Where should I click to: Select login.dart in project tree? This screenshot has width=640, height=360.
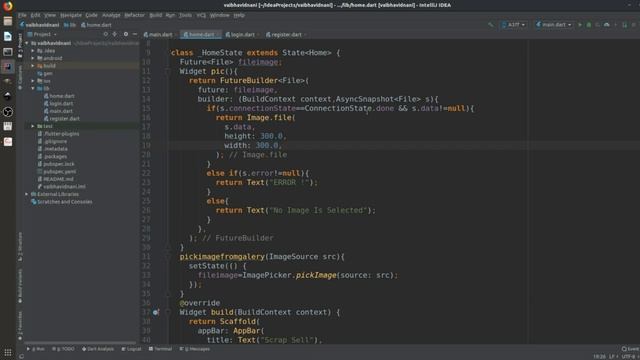(x=59, y=104)
